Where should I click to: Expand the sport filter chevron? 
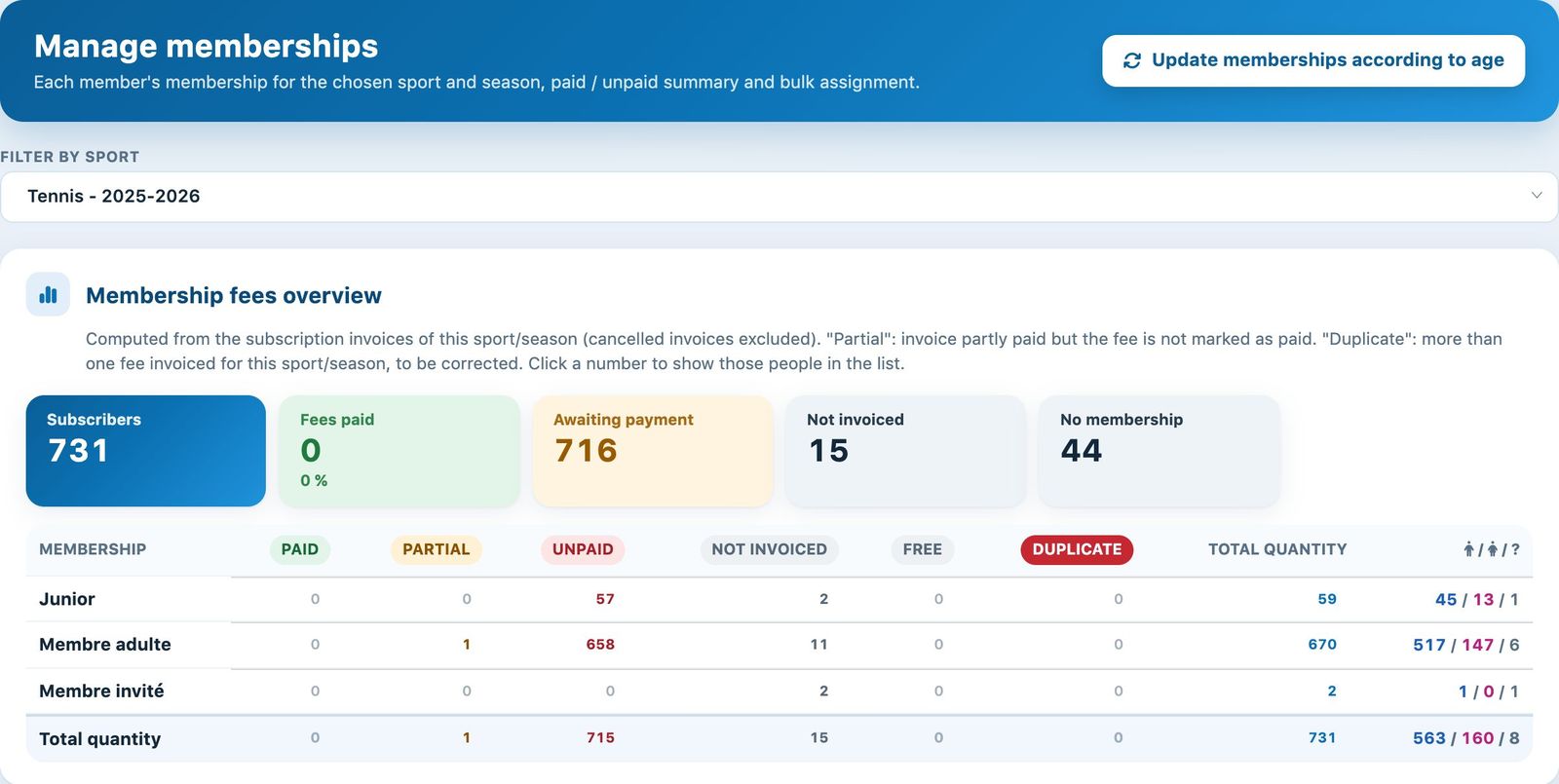(x=1537, y=195)
